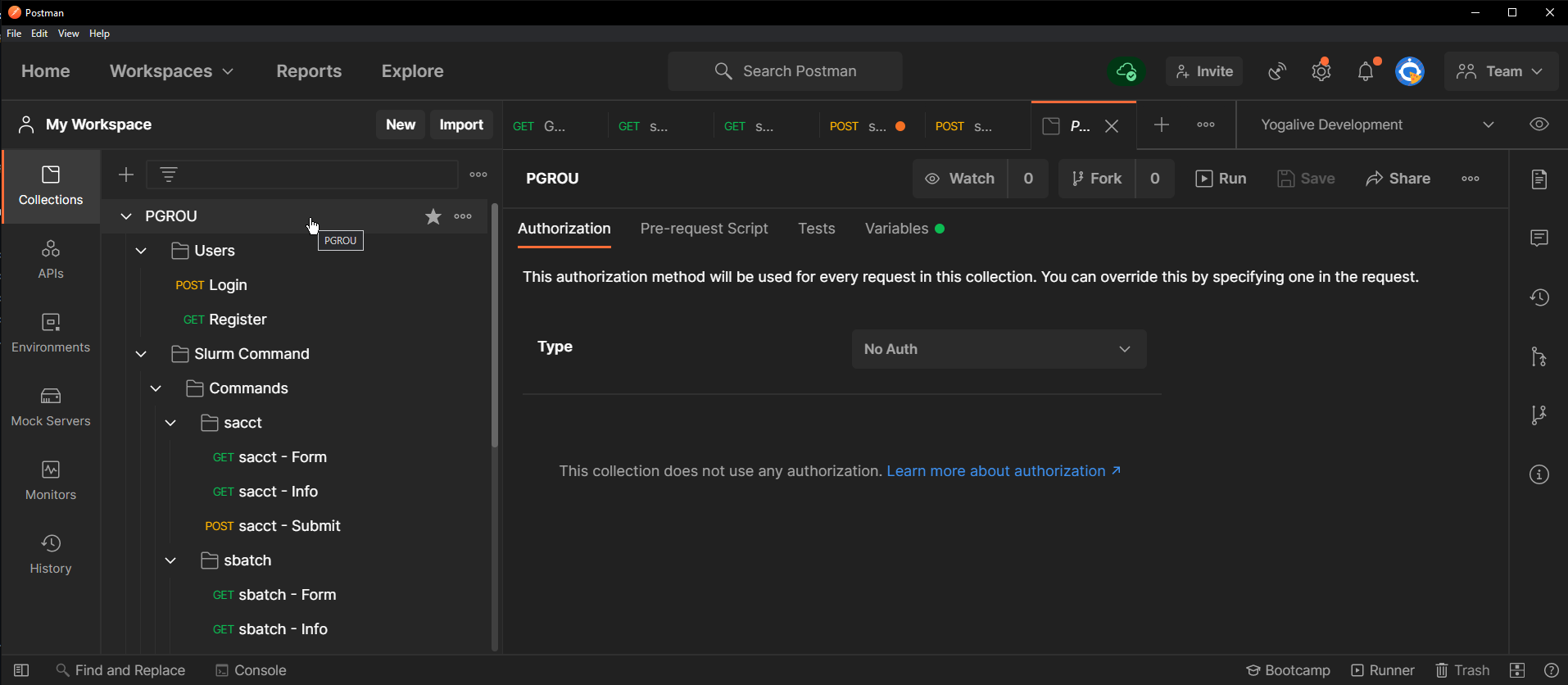Screen dimensions: 1568x685
Task: Click the Watch button
Action: (x=960, y=179)
